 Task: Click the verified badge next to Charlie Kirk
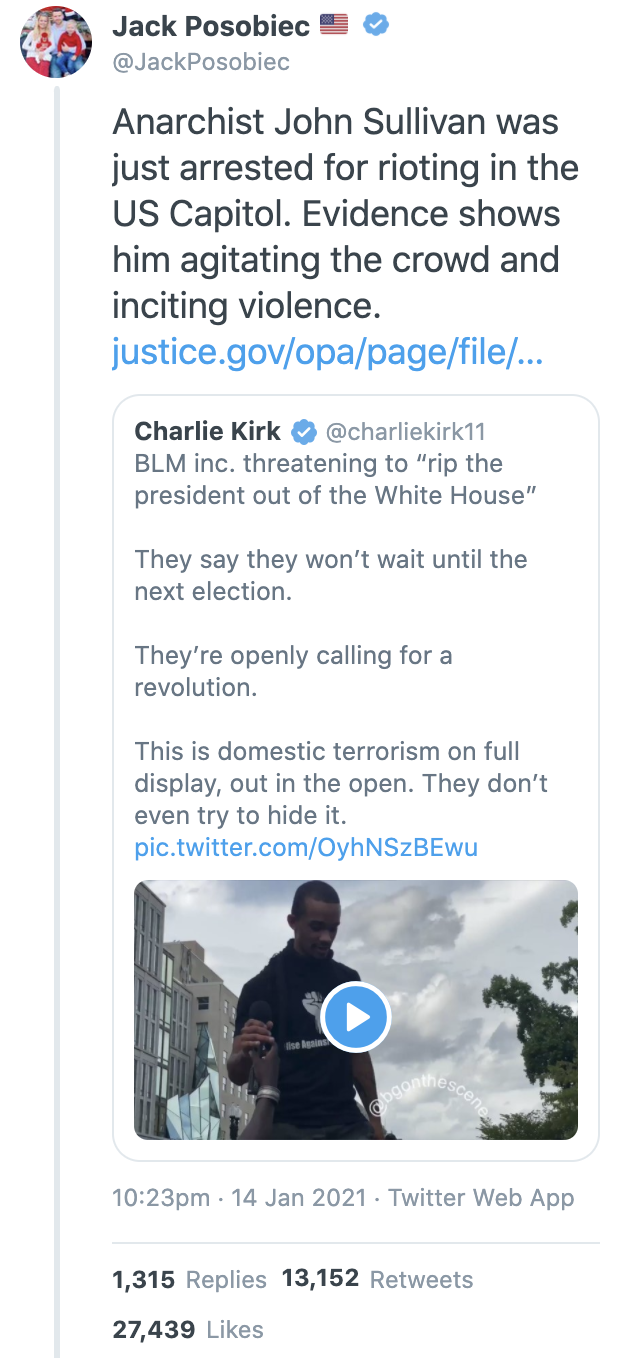pos(303,431)
